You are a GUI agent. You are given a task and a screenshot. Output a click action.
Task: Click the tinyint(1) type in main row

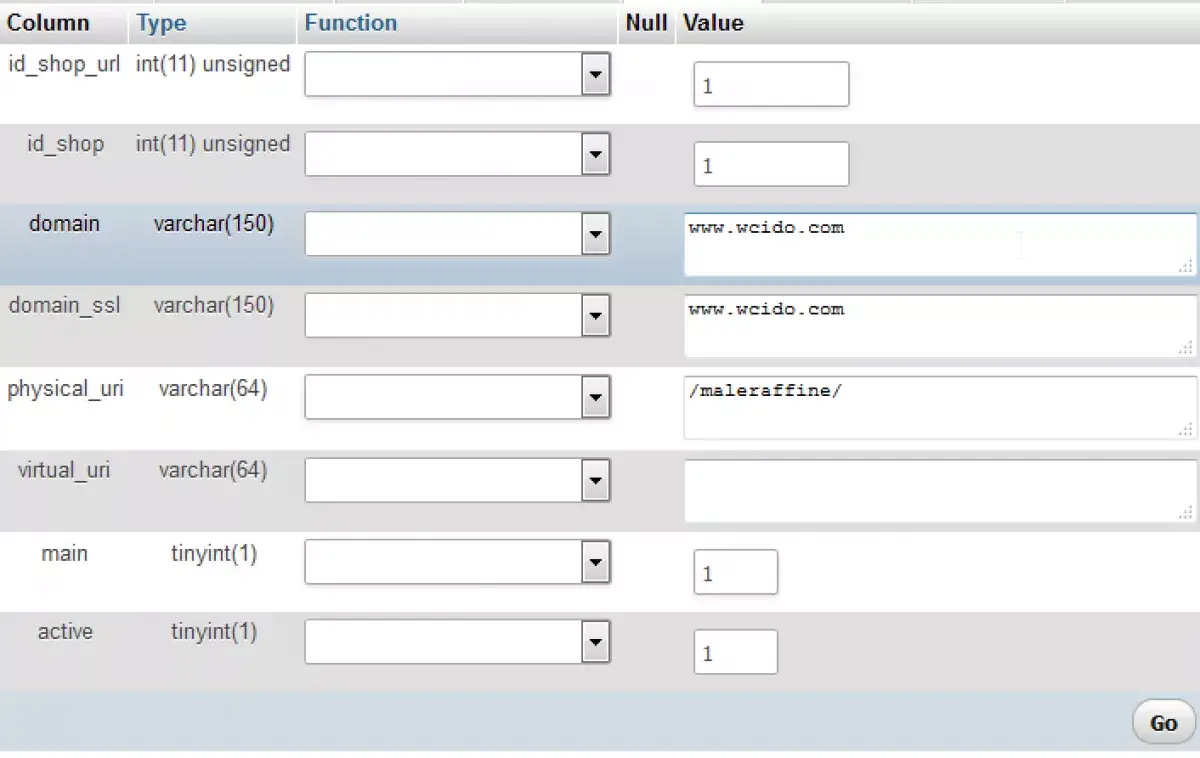[x=214, y=553]
